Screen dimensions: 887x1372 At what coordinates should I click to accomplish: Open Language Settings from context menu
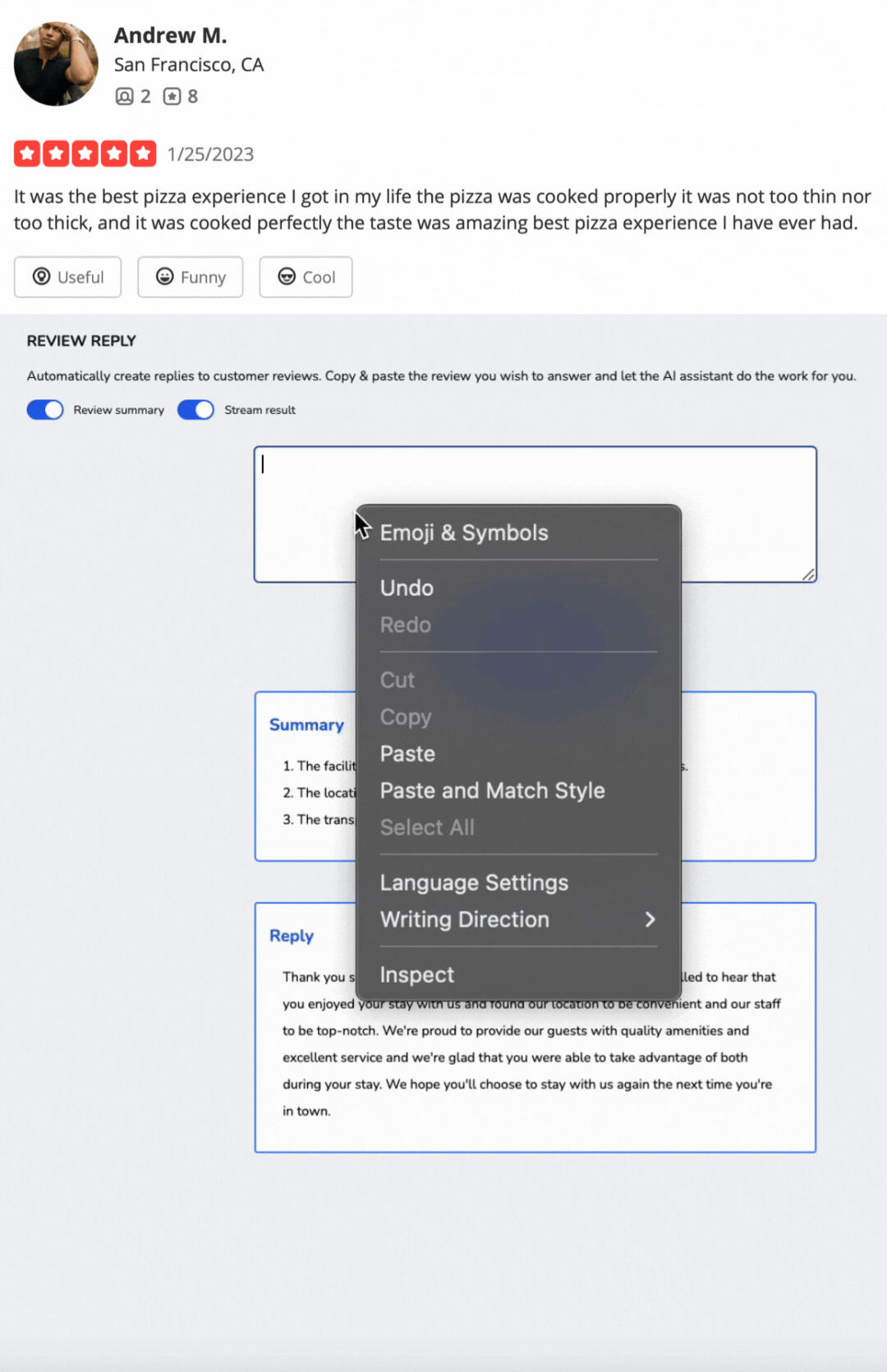(x=518, y=882)
